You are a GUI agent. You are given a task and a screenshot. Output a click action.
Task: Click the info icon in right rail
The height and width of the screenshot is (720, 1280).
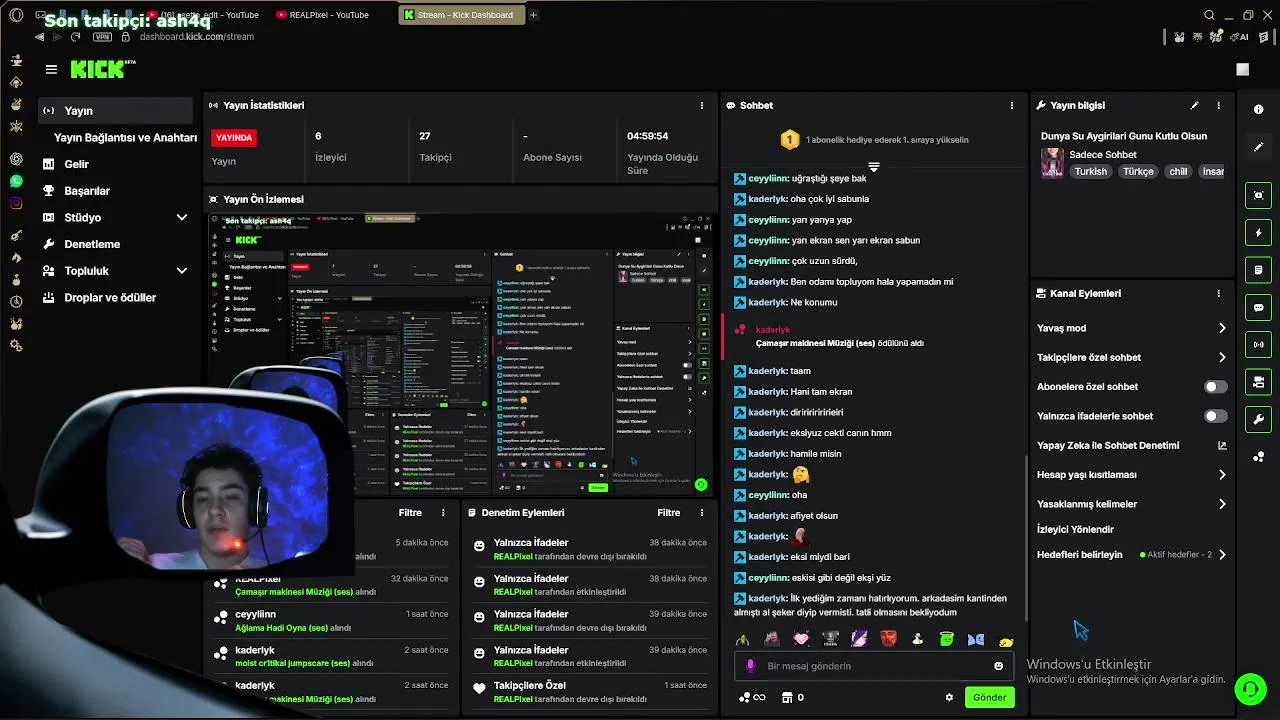tap(1258, 109)
